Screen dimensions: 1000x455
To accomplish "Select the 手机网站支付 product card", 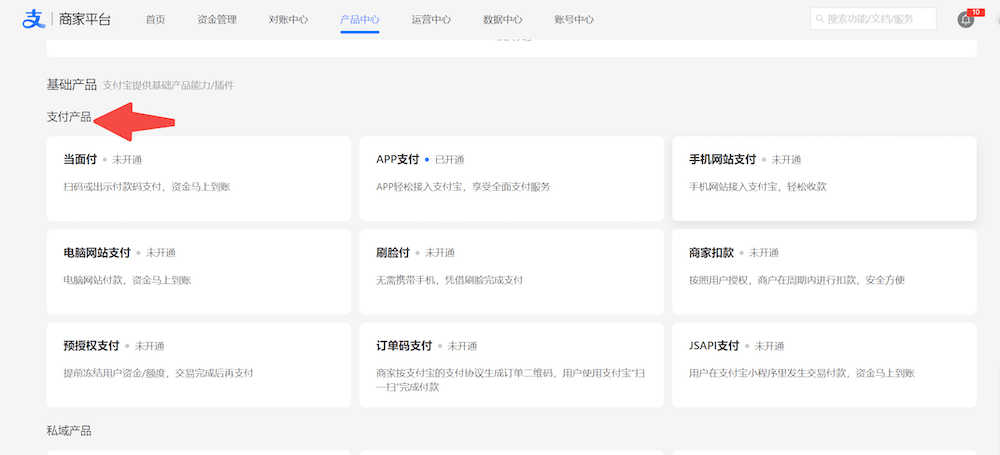I will click(x=824, y=178).
